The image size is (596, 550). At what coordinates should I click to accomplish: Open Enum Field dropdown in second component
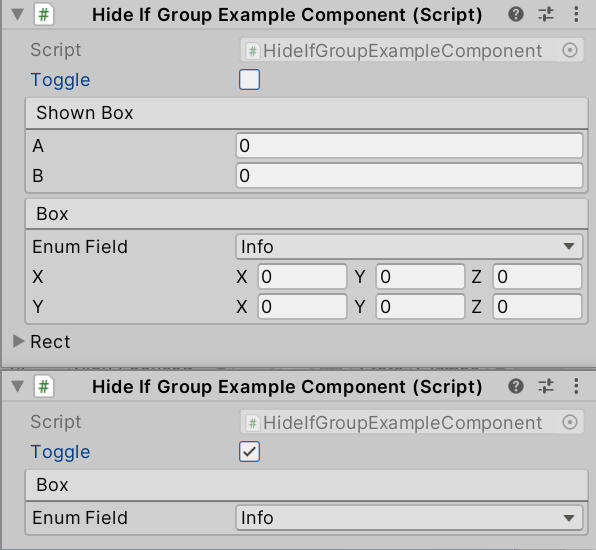point(409,518)
